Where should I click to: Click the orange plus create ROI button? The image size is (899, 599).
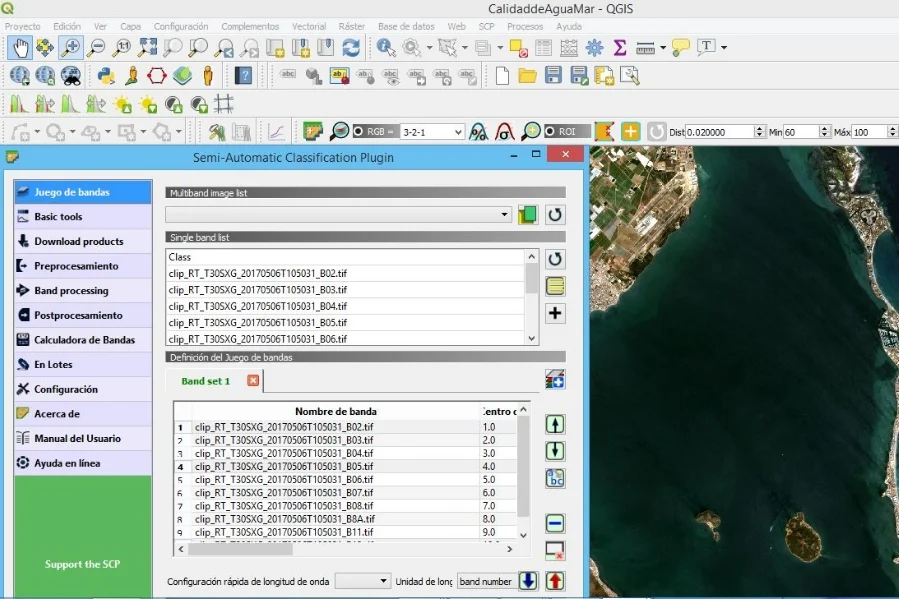(630, 132)
